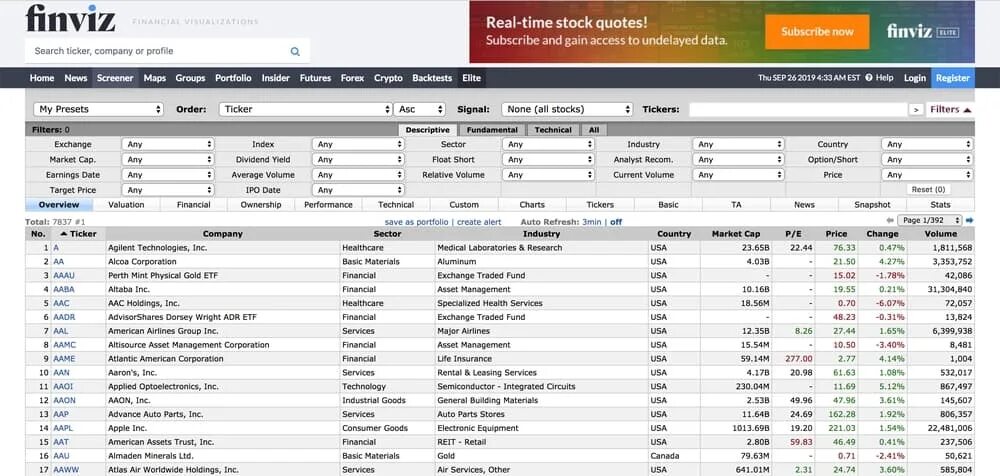Sort by the P/E column header

pyautogui.click(x=793, y=234)
